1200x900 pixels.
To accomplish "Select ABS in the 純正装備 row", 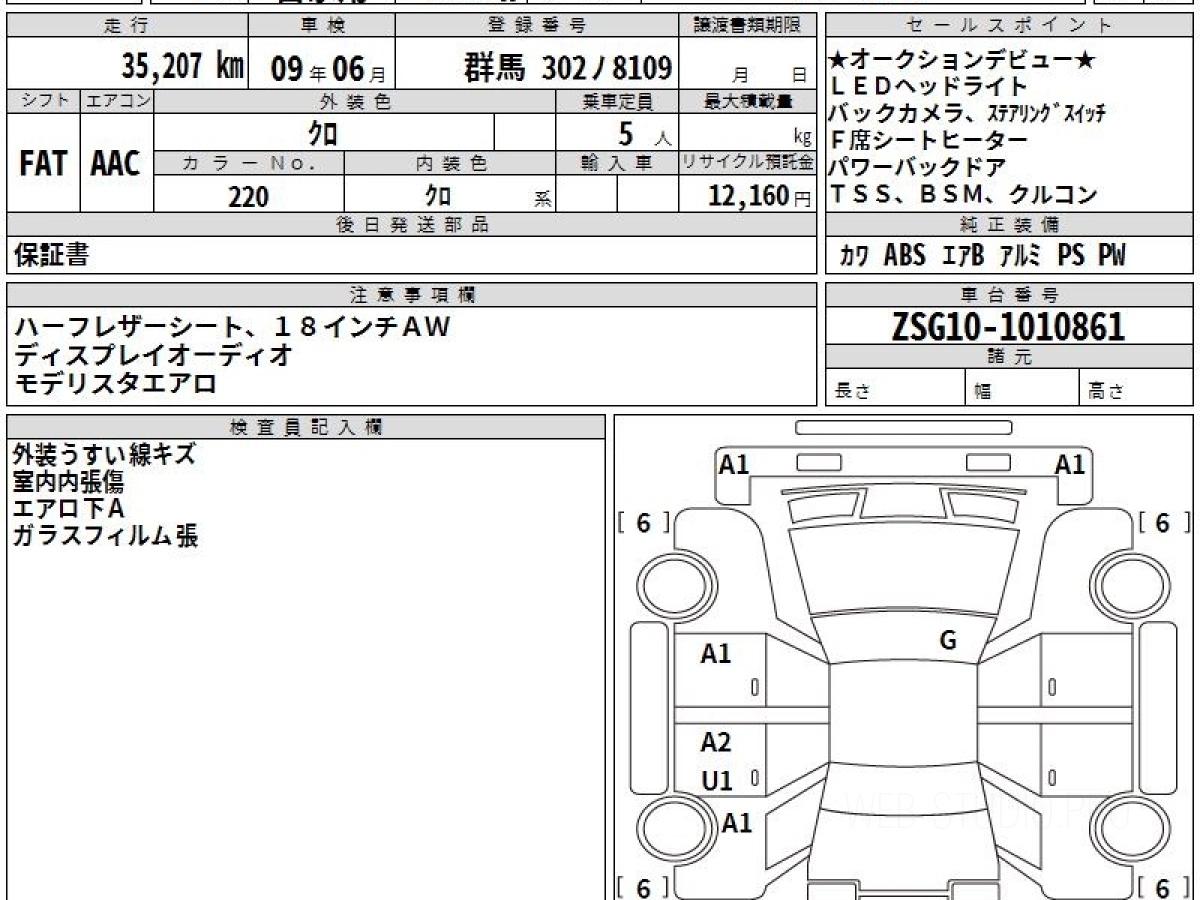I will (905, 256).
